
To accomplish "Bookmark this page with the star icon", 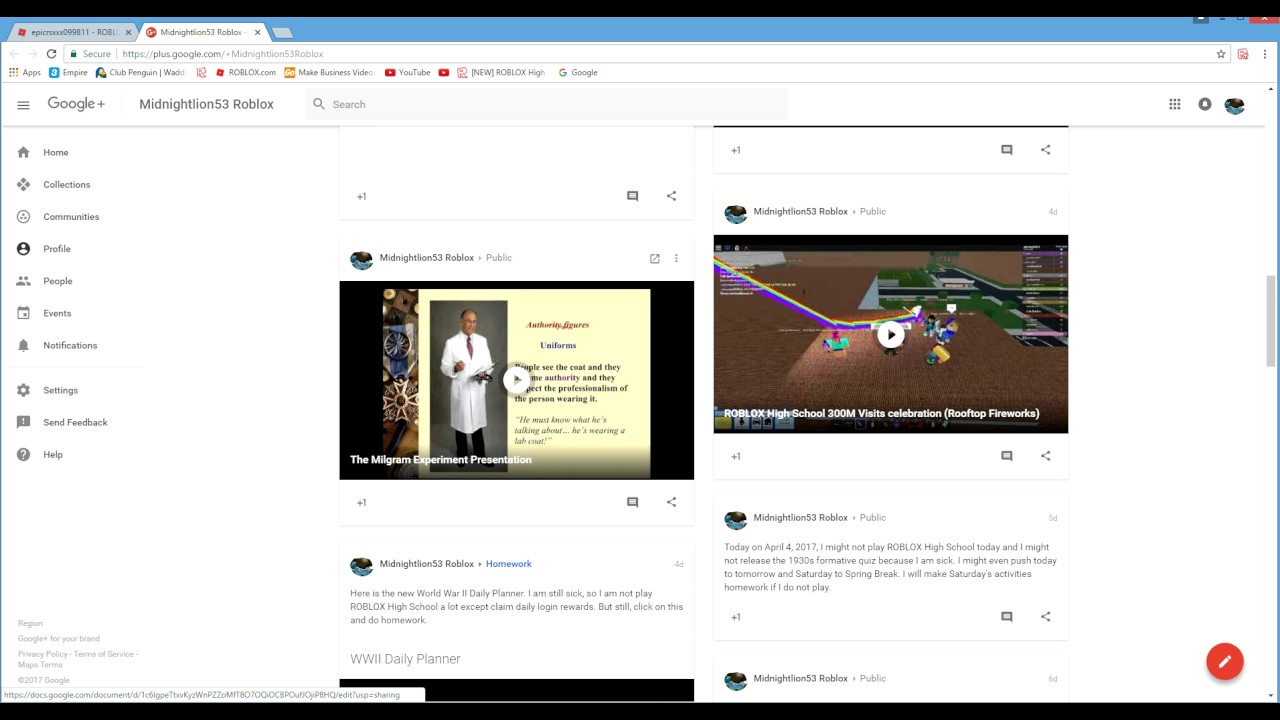I will (x=1221, y=54).
